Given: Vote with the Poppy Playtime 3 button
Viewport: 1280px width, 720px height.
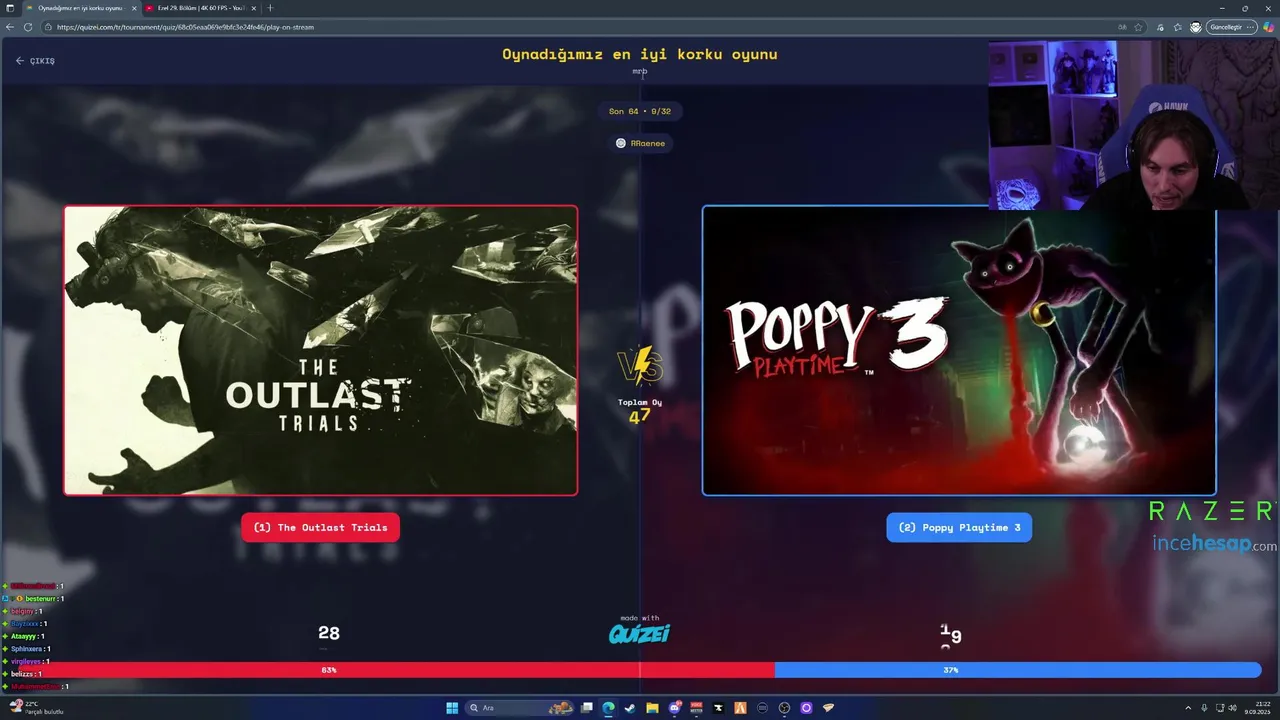Looking at the screenshot, I should click(959, 528).
